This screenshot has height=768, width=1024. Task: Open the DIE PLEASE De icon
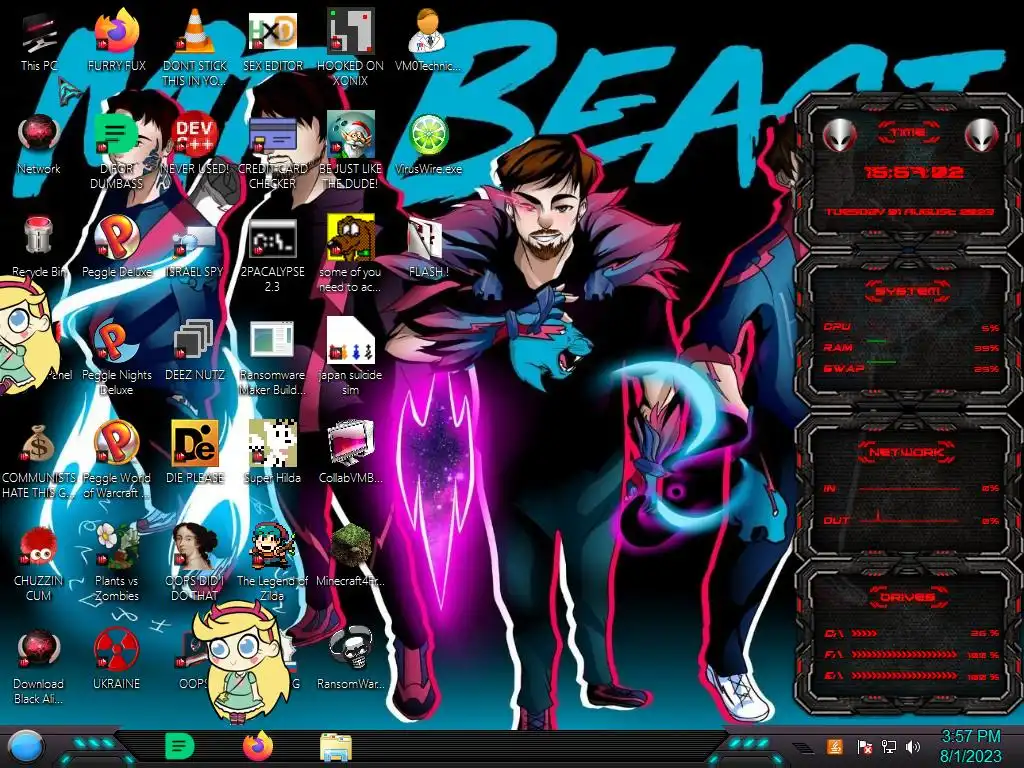point(195,453)
